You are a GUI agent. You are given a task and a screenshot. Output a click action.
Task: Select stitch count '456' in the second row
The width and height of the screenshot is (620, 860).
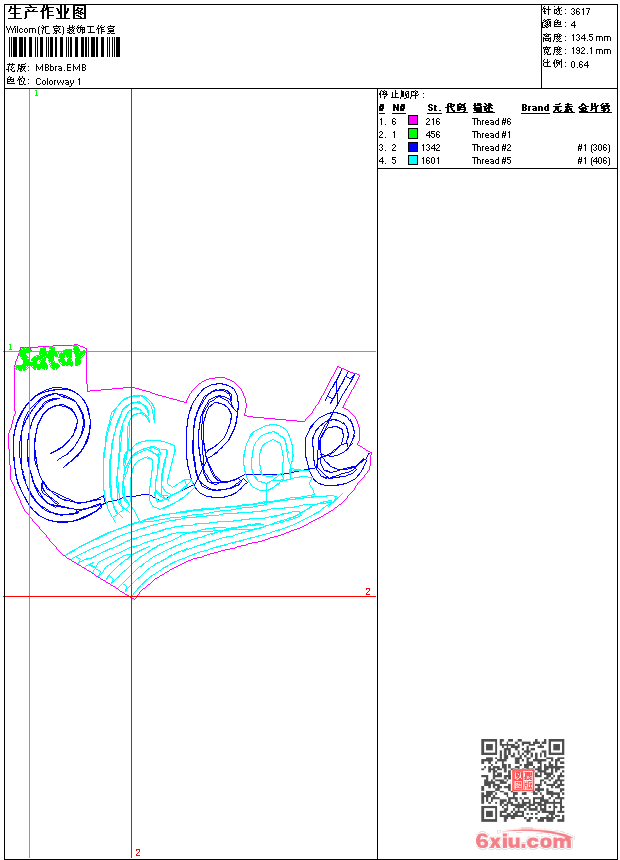(433, 135)
